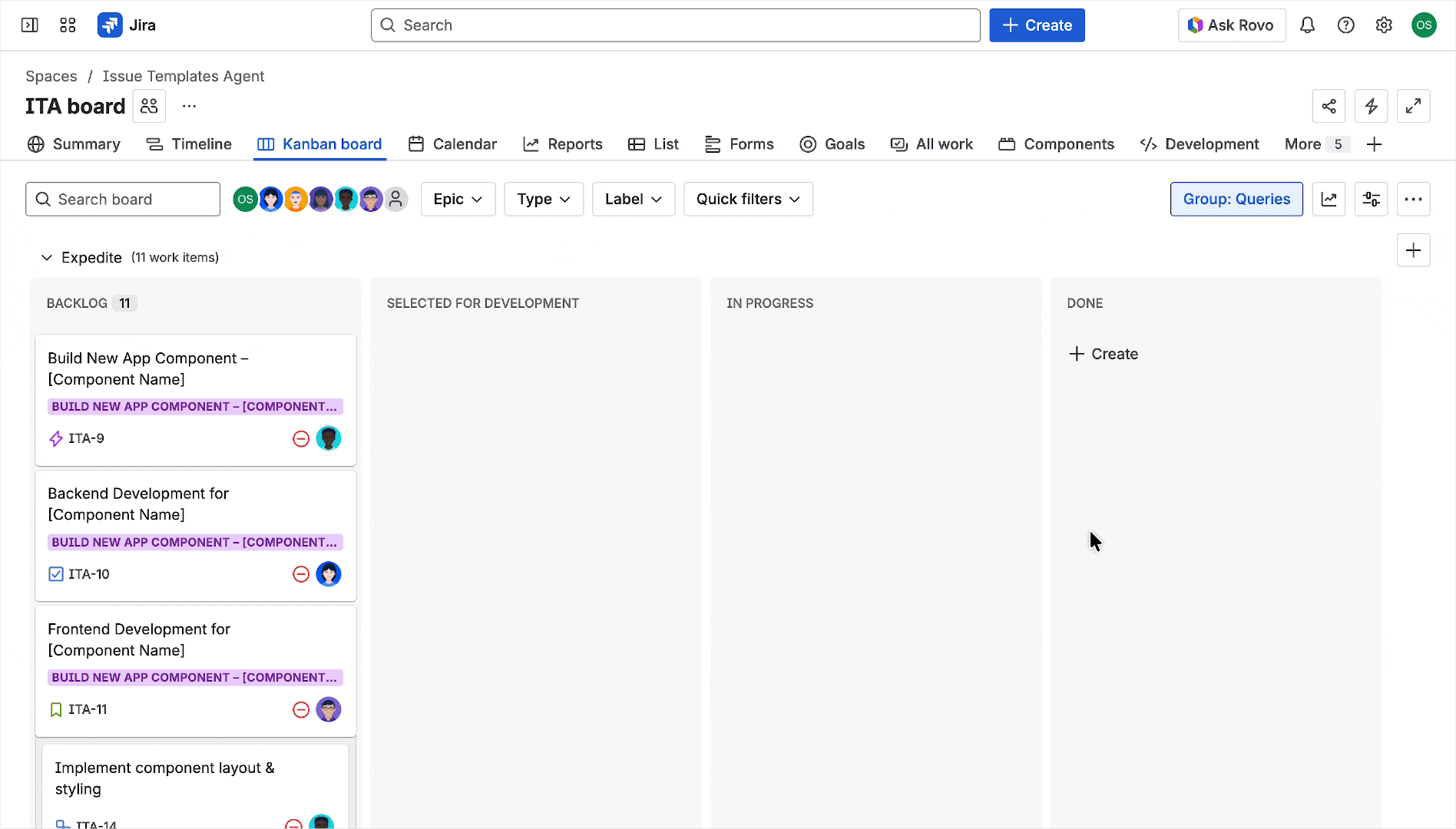Image resolution: width=1456 pixels, height=829 pixels.
Task: Collapse the Expedite swimlane
Action: tap(47, 258)
